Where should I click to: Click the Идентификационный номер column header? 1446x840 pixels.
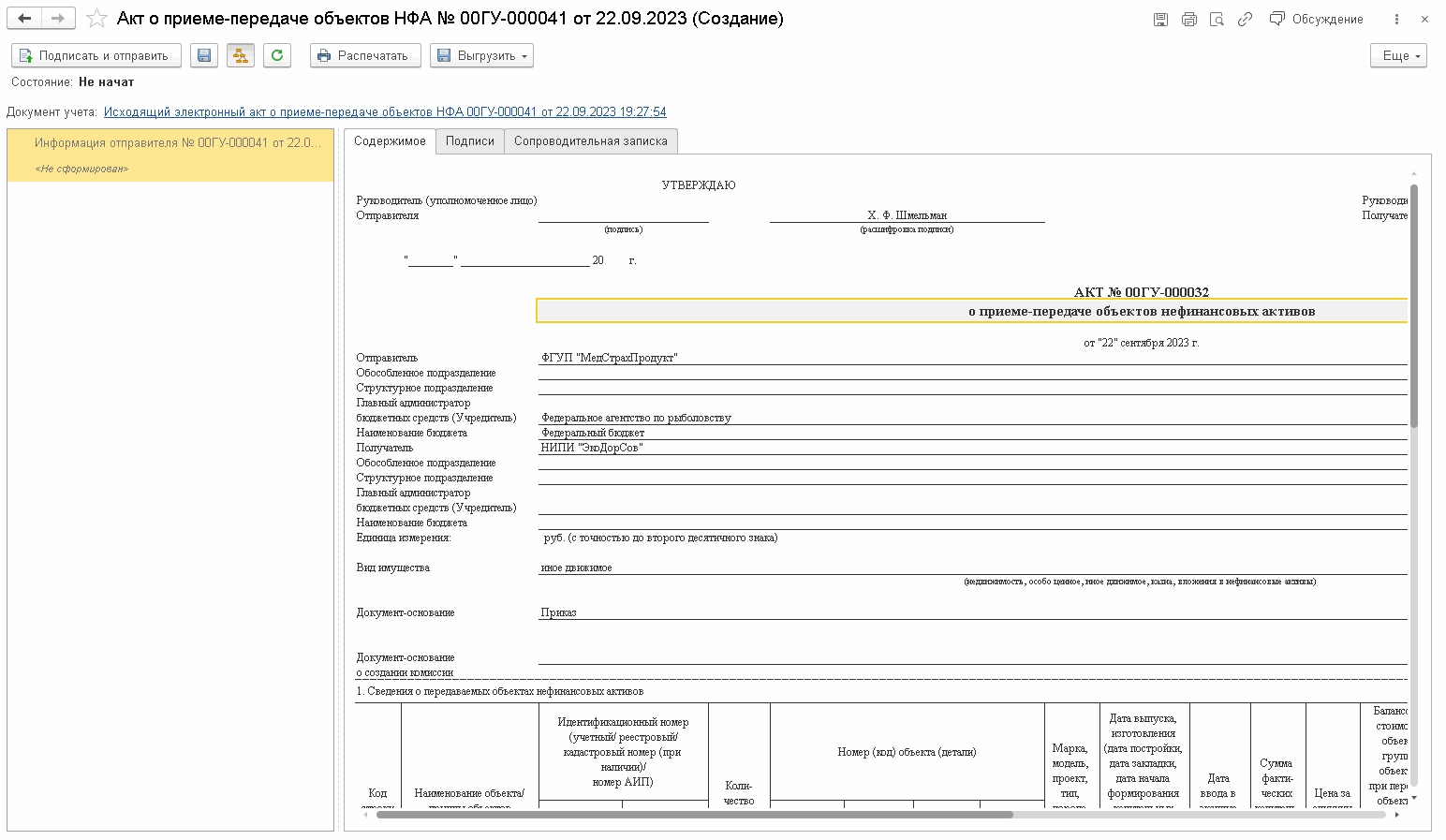point(623,752)
